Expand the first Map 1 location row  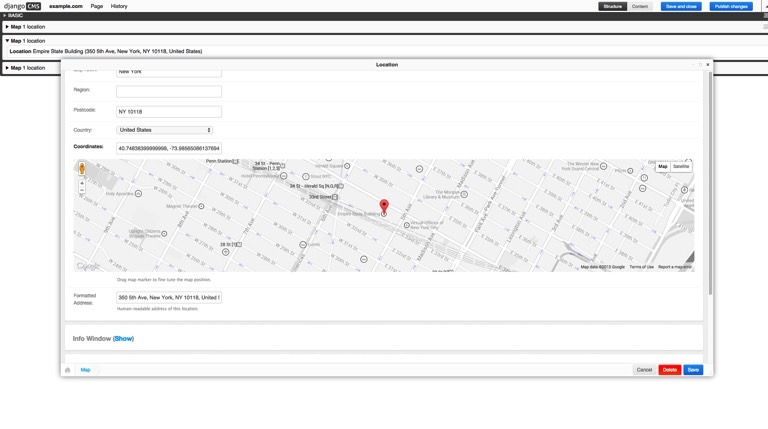[x=7, y=27]
